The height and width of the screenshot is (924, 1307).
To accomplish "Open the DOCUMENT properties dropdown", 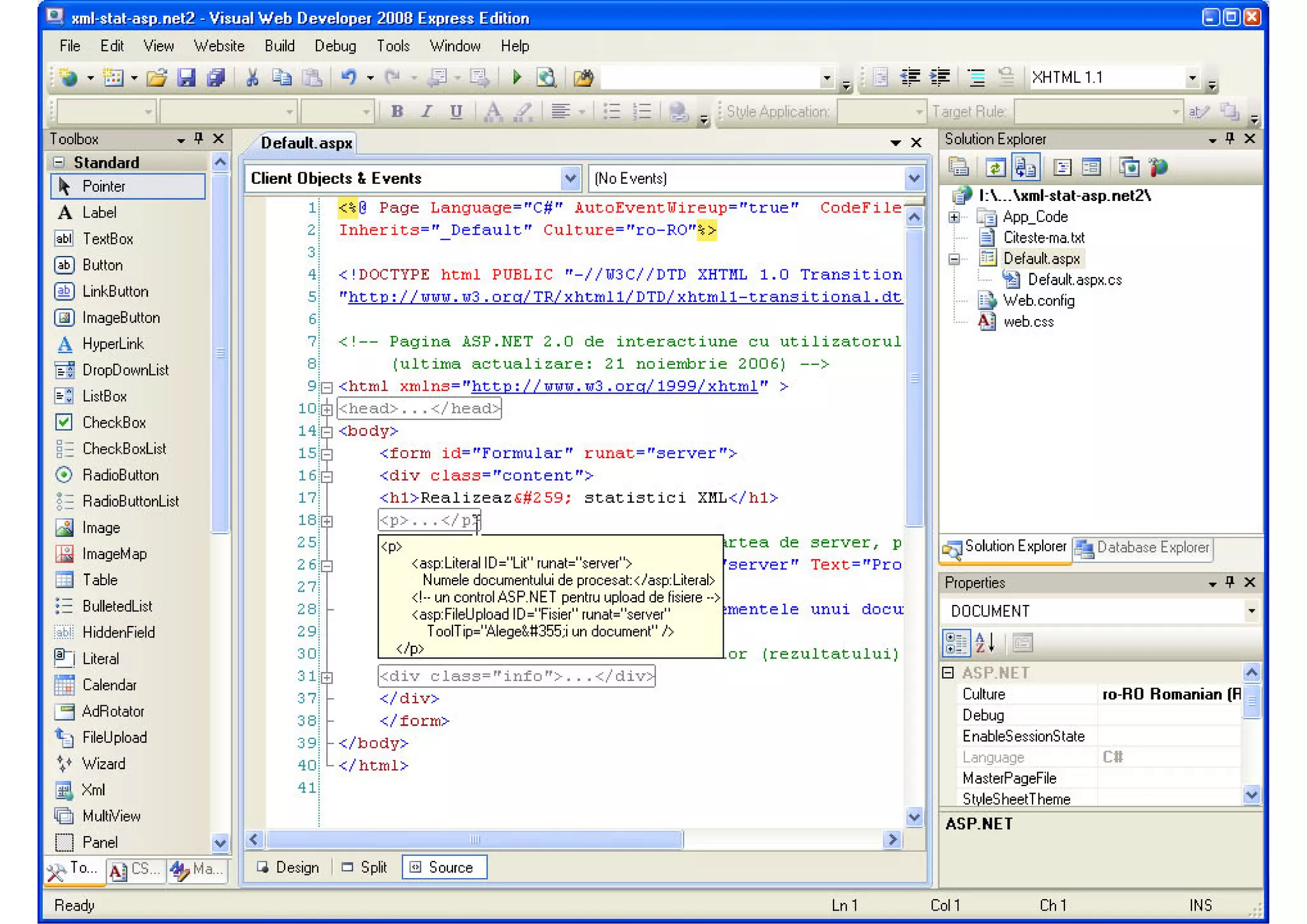I will [x=1251, y=611].
